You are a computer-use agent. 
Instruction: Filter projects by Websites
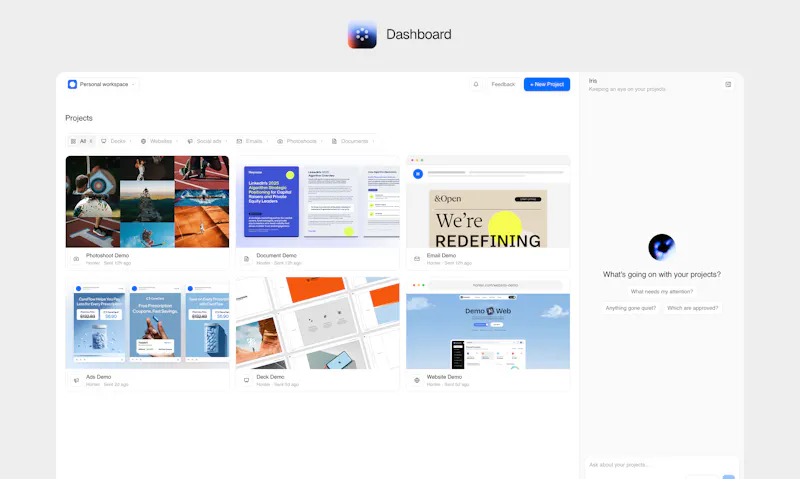point(159,141)
